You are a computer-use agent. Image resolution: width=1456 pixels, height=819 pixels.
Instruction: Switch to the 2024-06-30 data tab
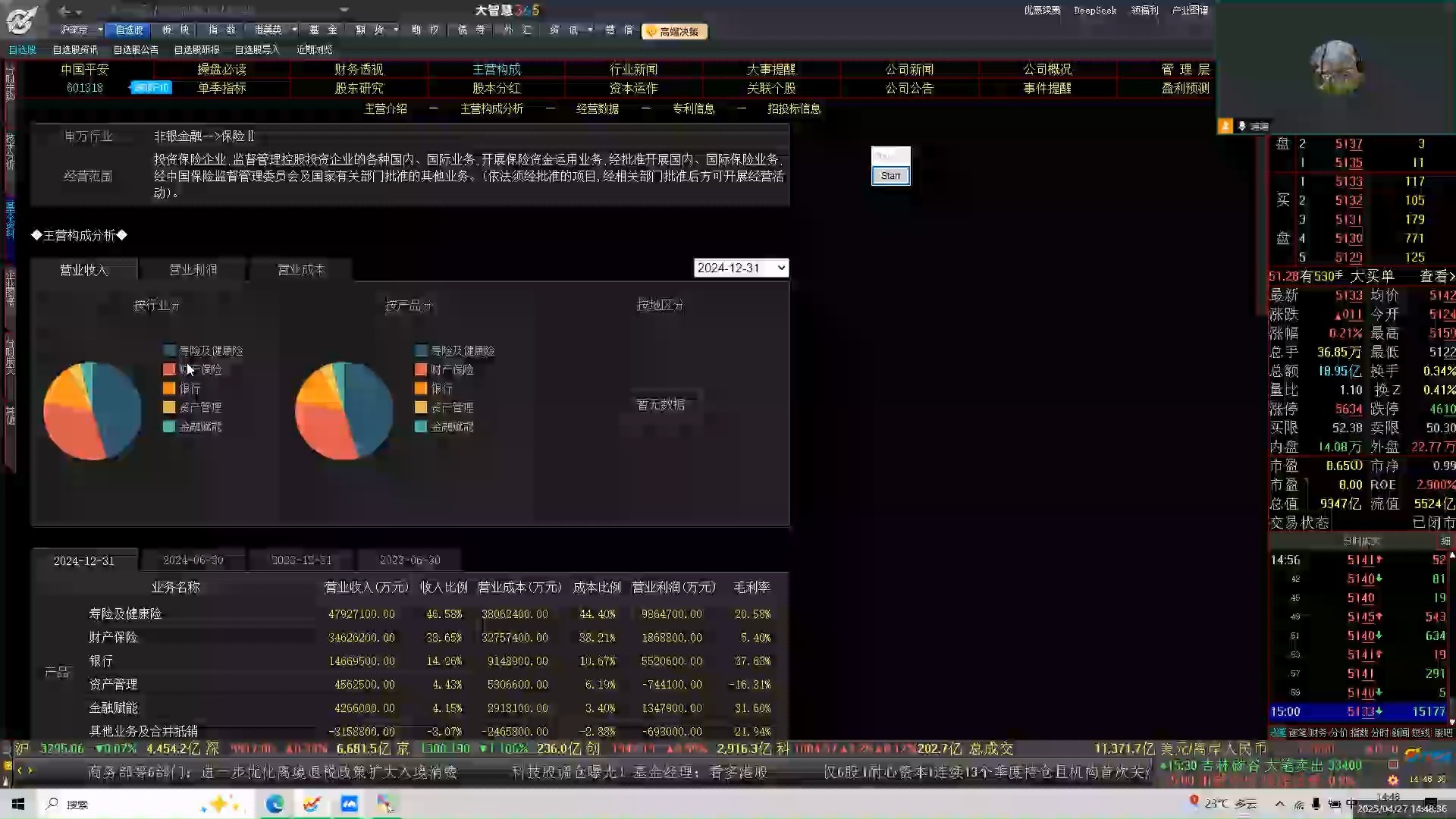[193, 560]
